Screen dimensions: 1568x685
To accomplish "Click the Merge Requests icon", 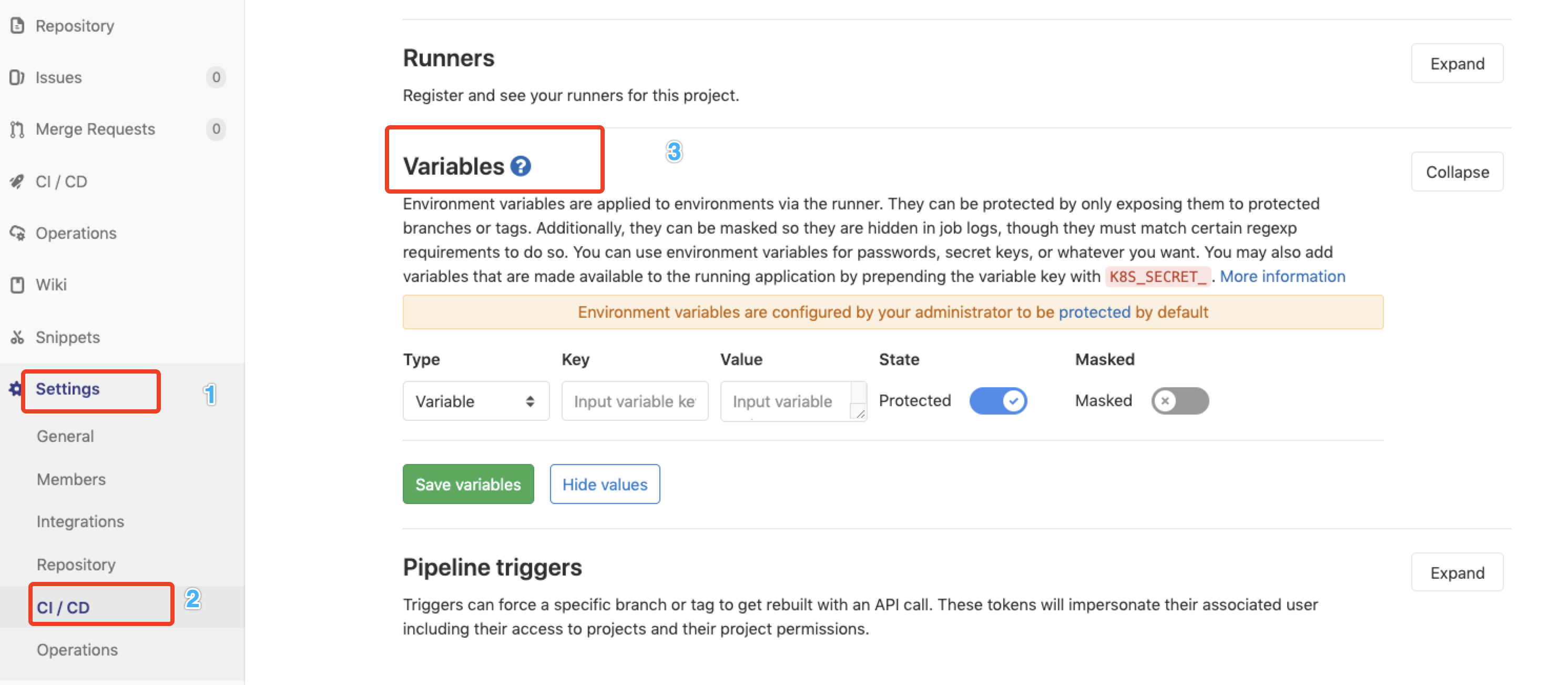I will coord(17,129).
